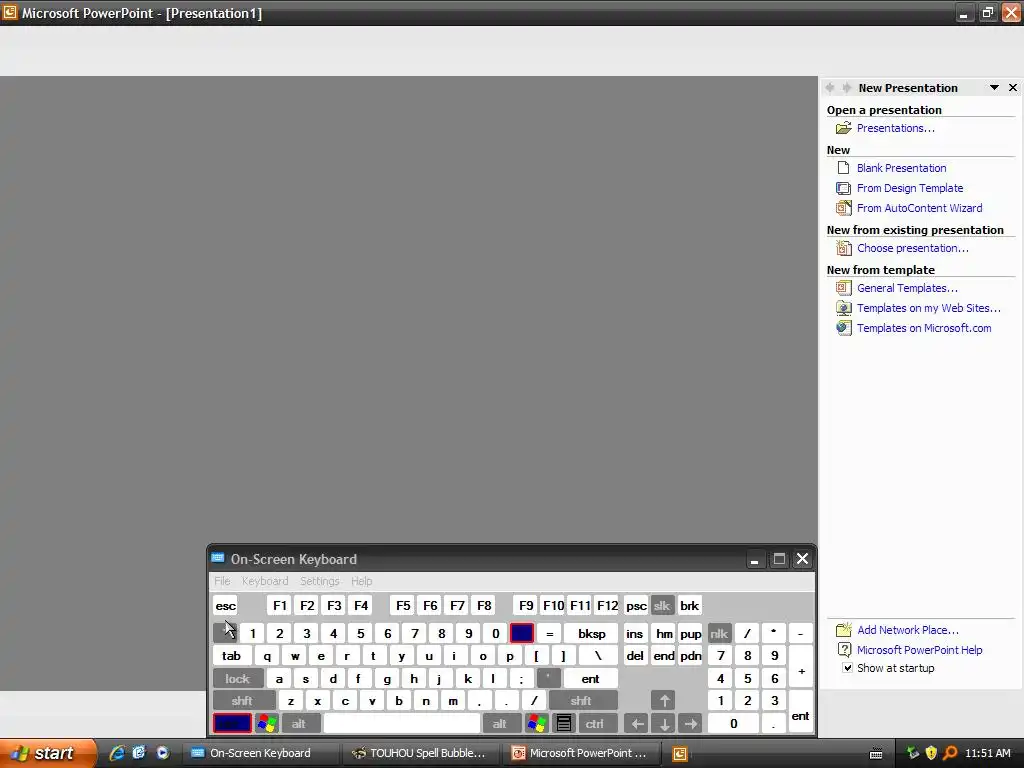Launch Windows Media Player from quick launch

click(x=162, y=753)
